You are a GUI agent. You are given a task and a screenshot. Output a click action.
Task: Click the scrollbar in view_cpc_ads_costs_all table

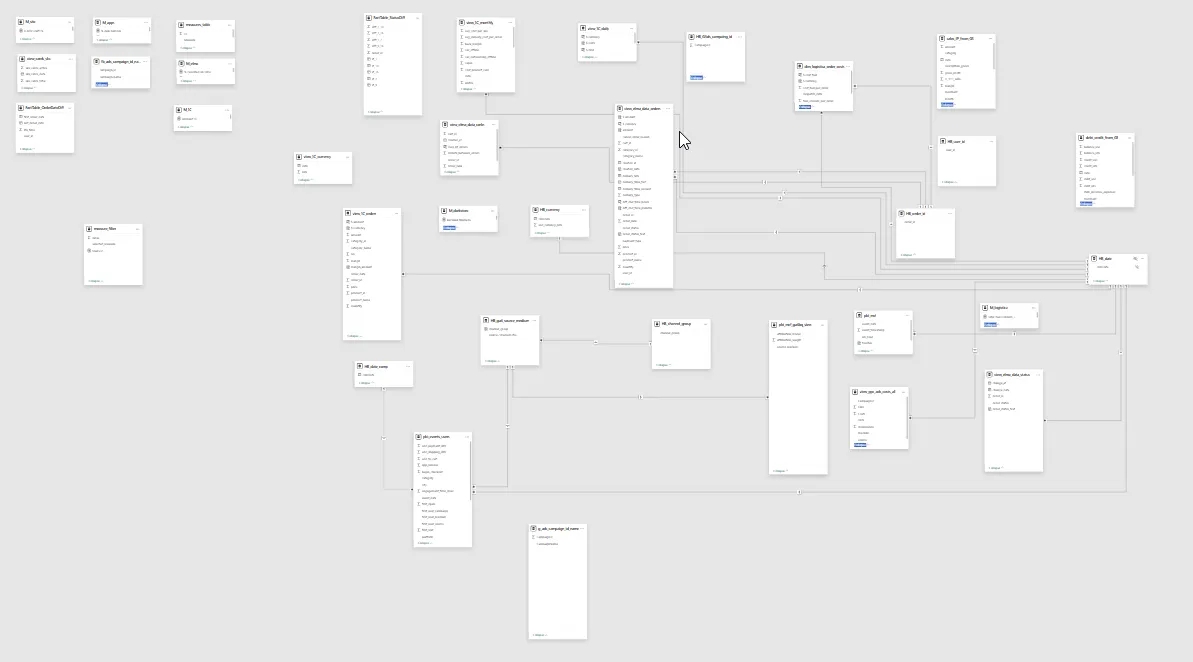point(906,419)
